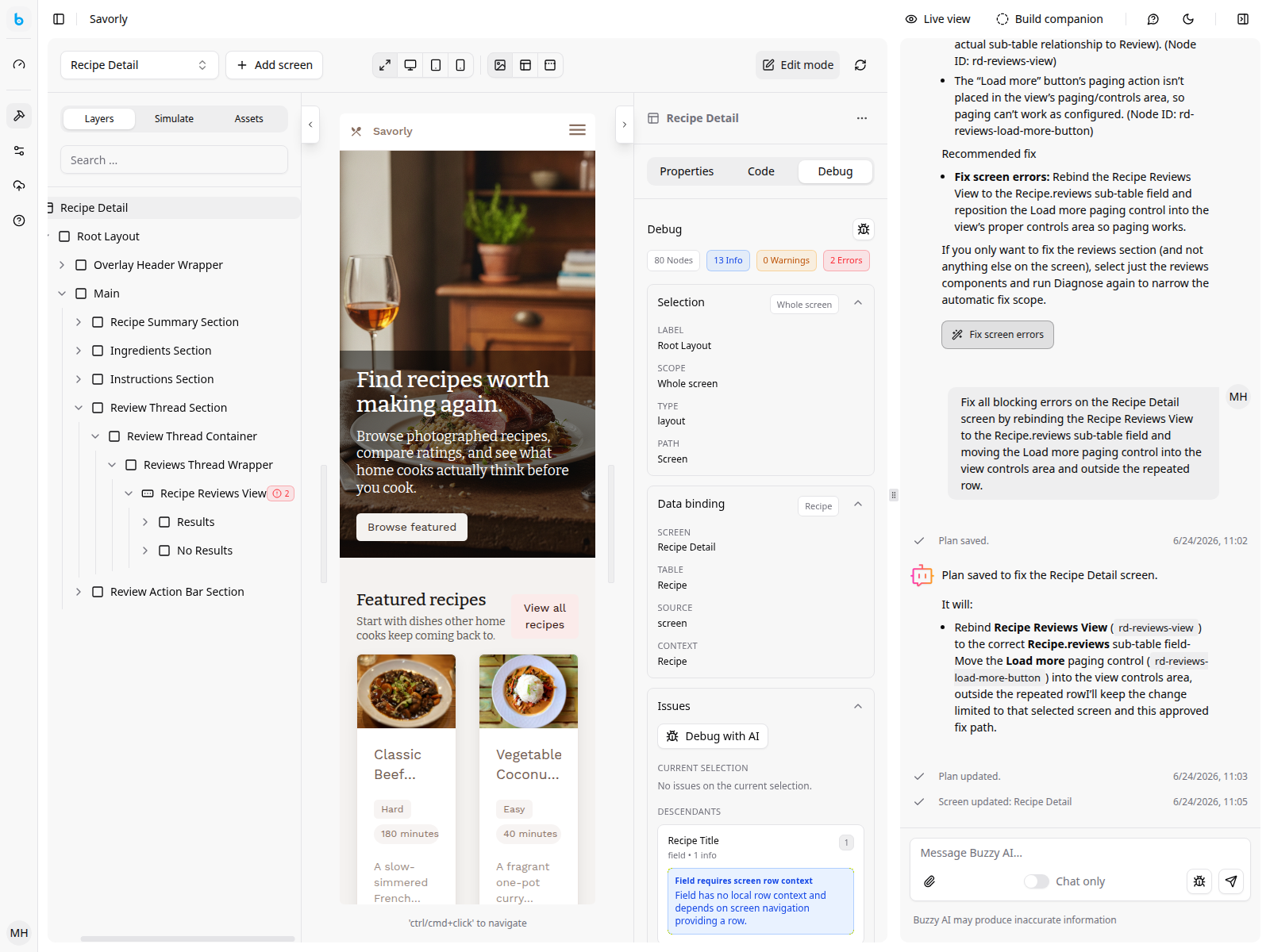Switch to tablet preview icon

tap(436, 65)
